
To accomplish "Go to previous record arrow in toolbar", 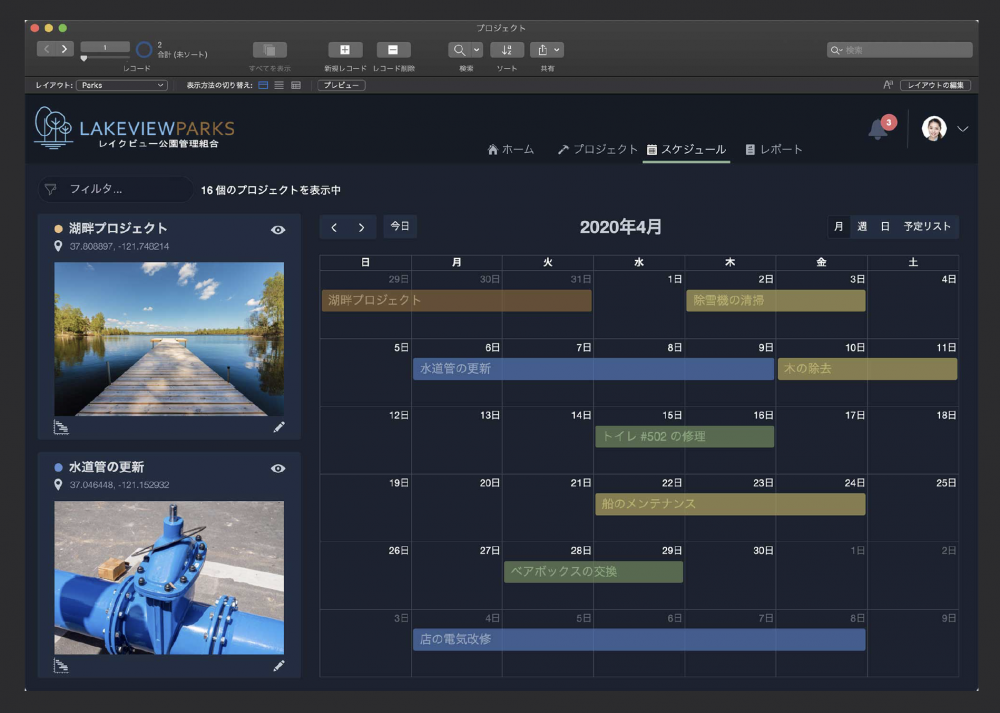I will (47, 49).
